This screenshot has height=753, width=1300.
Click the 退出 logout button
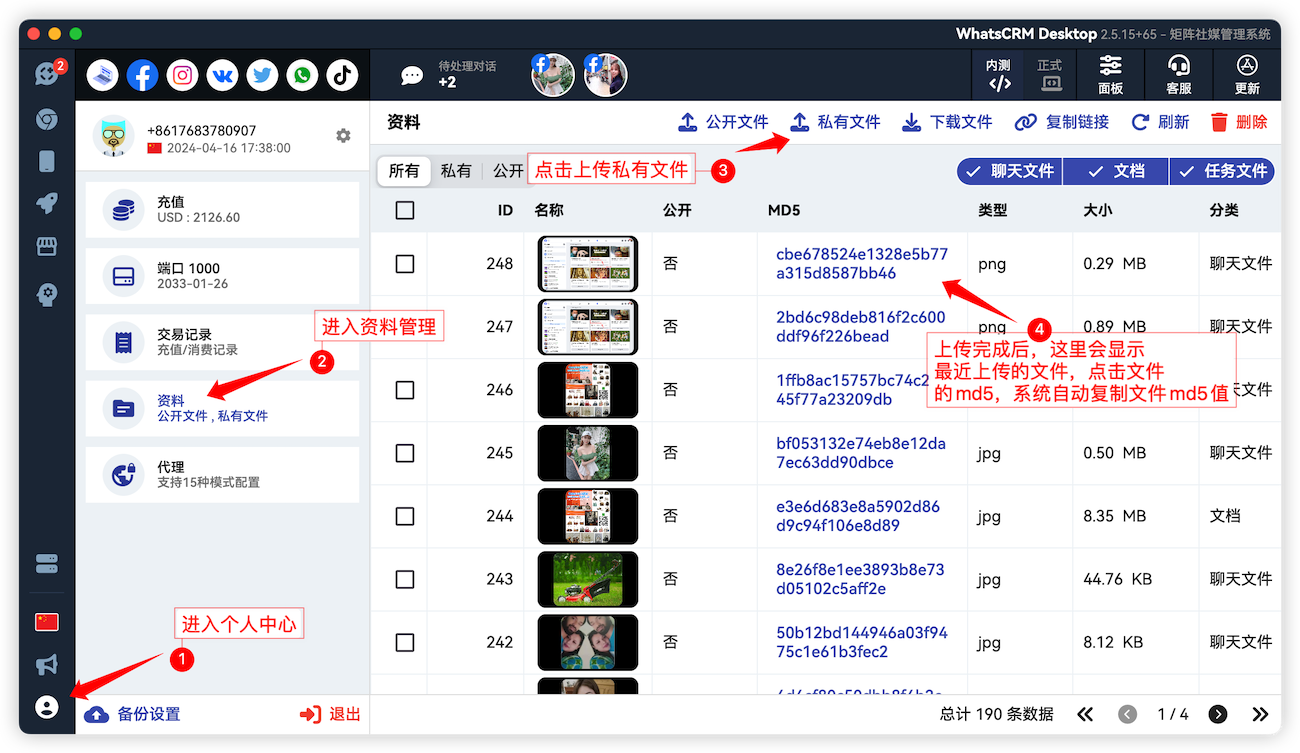[x=330, y=714]
